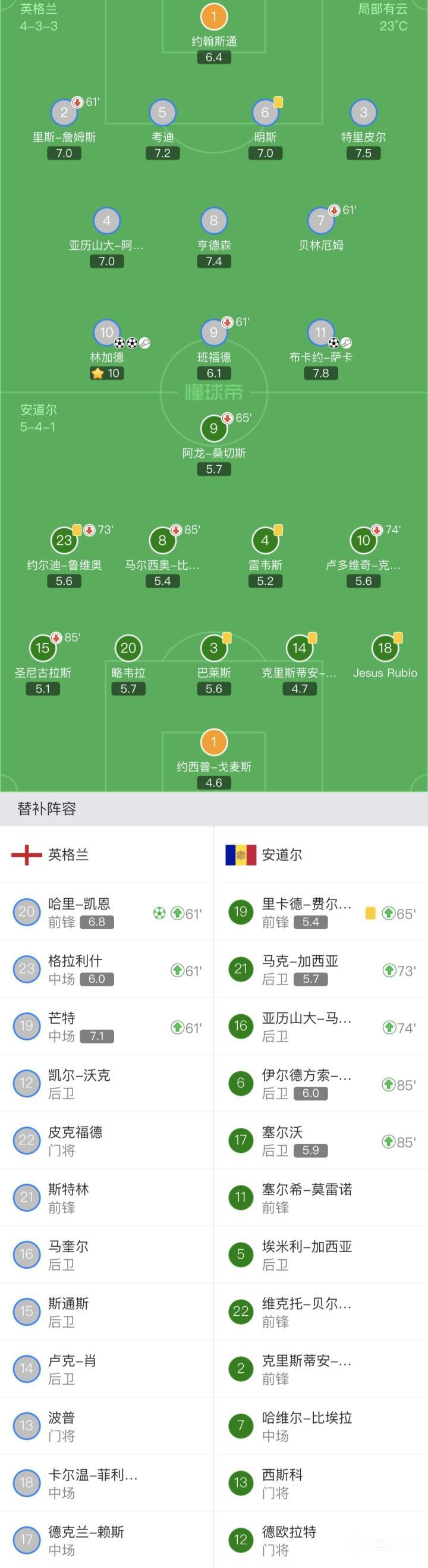The height and width of the screenshot is (1568, 428).
Task: Open 布卡约-萨卡 number 11 player icon
Action: (320, 333)
